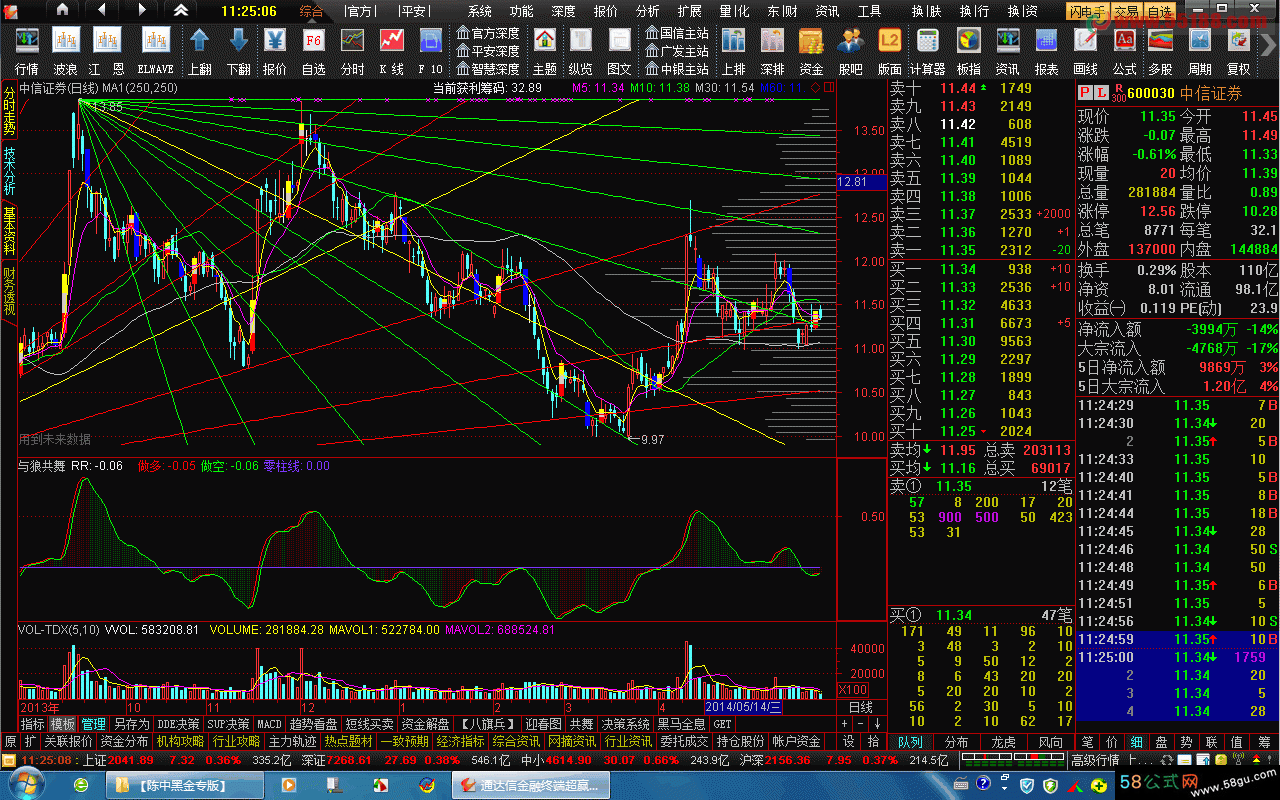Click the minus zoom-out button under 日线
1280x800 pixels.
860,723
